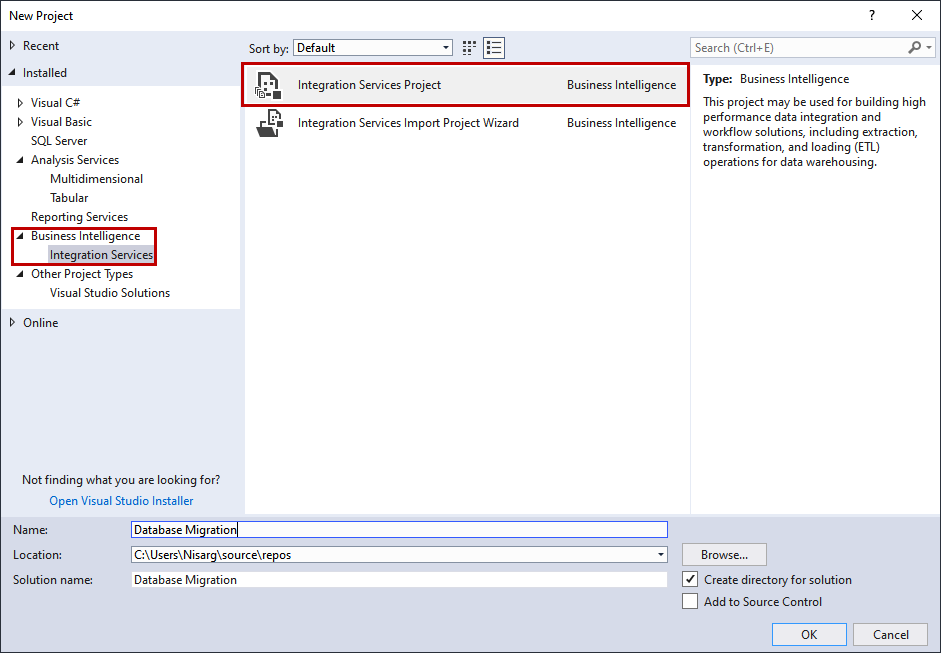Select Other Project Types label
941x653 pixels.
click(x=82, y=274)
